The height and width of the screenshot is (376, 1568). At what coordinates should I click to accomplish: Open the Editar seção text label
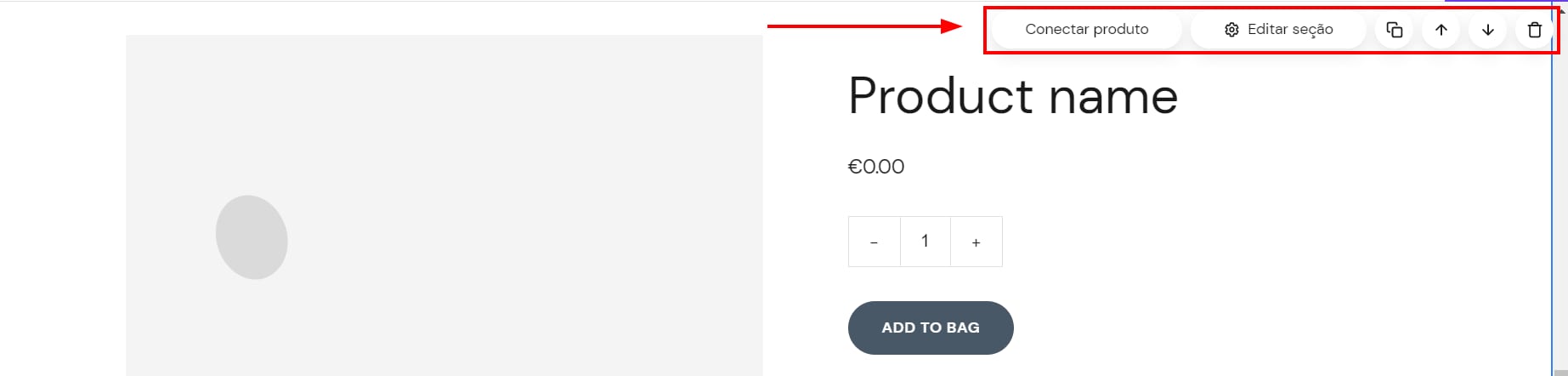click(1290, 29)
